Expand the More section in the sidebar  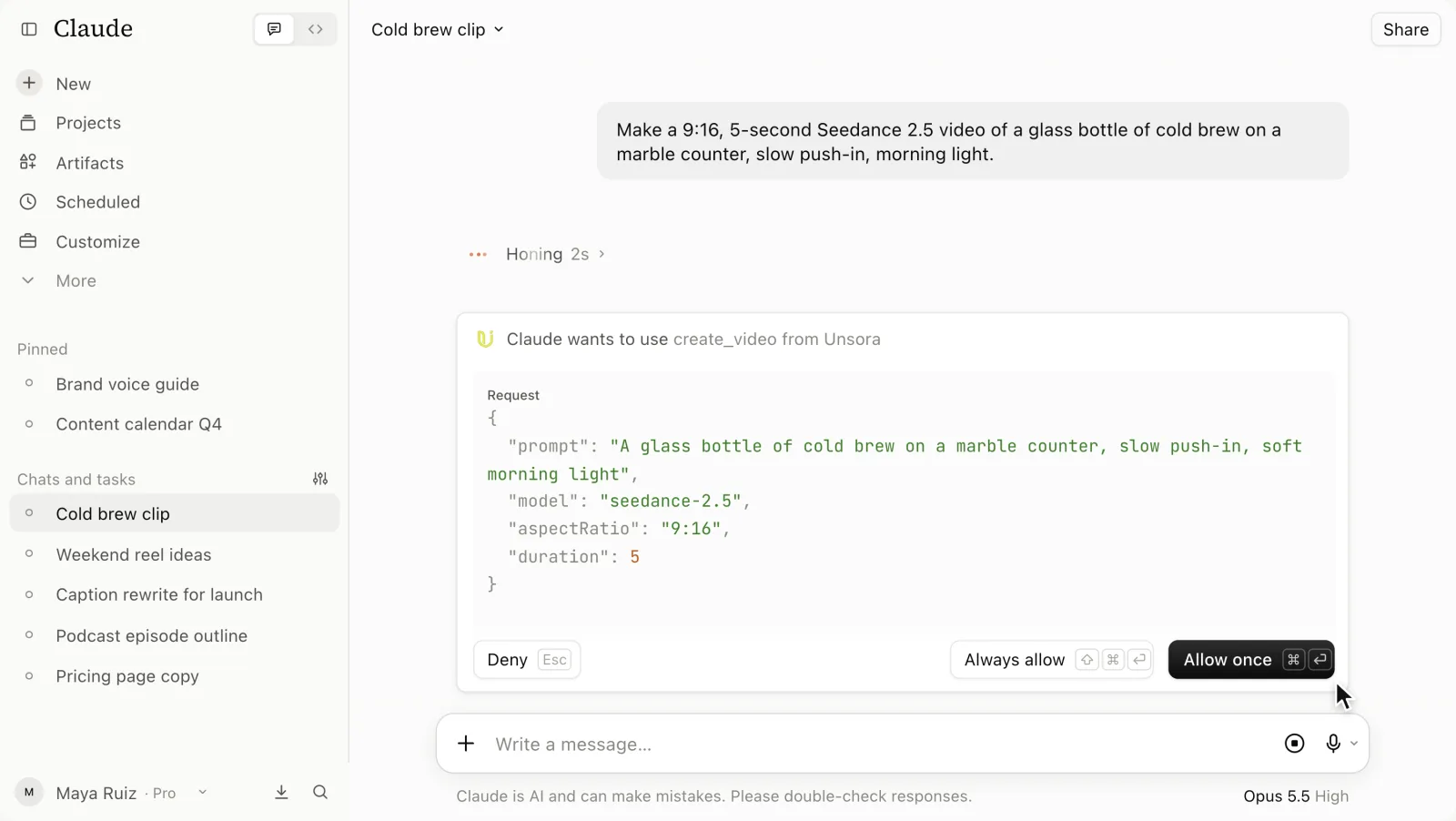tap(76, 280)
